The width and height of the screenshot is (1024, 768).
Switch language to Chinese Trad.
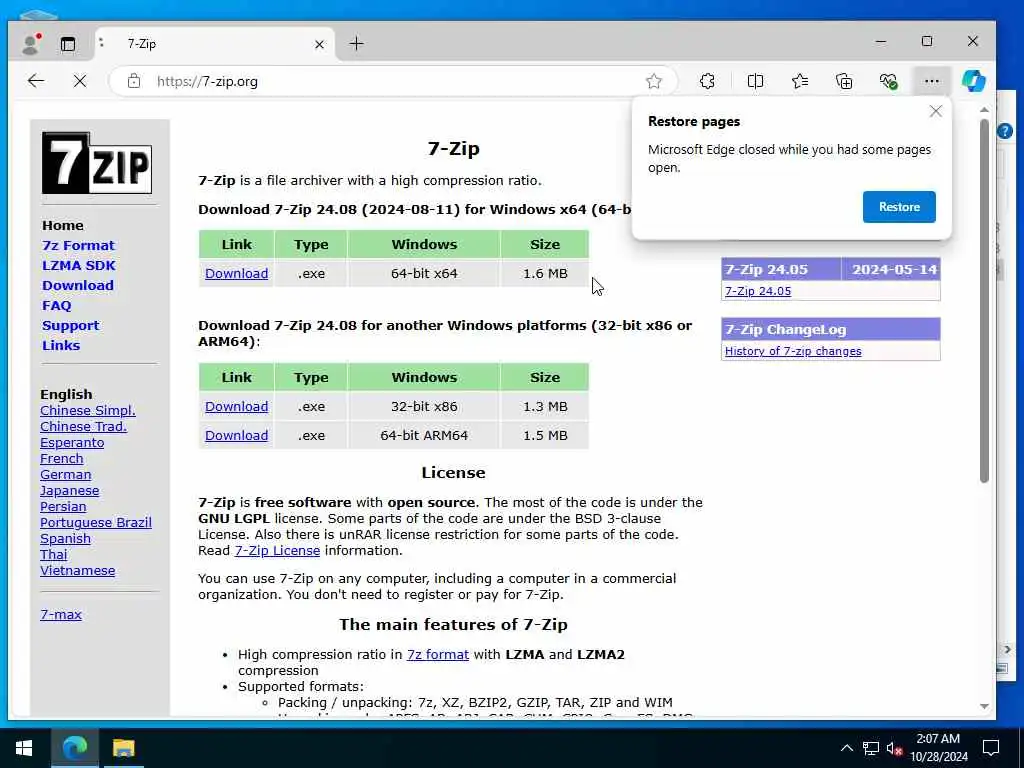tap(83, 426)
